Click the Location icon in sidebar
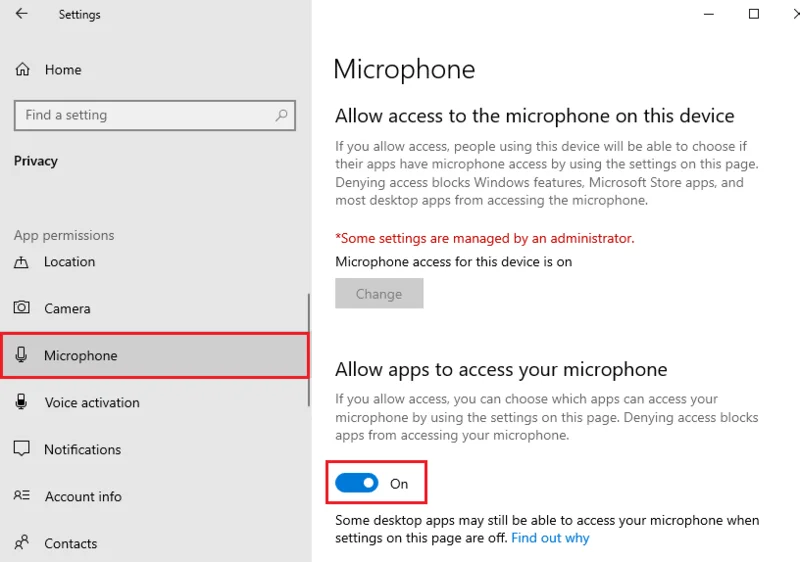Image resolution: width=800 pixels, height=562 pixels. [21, 262]
